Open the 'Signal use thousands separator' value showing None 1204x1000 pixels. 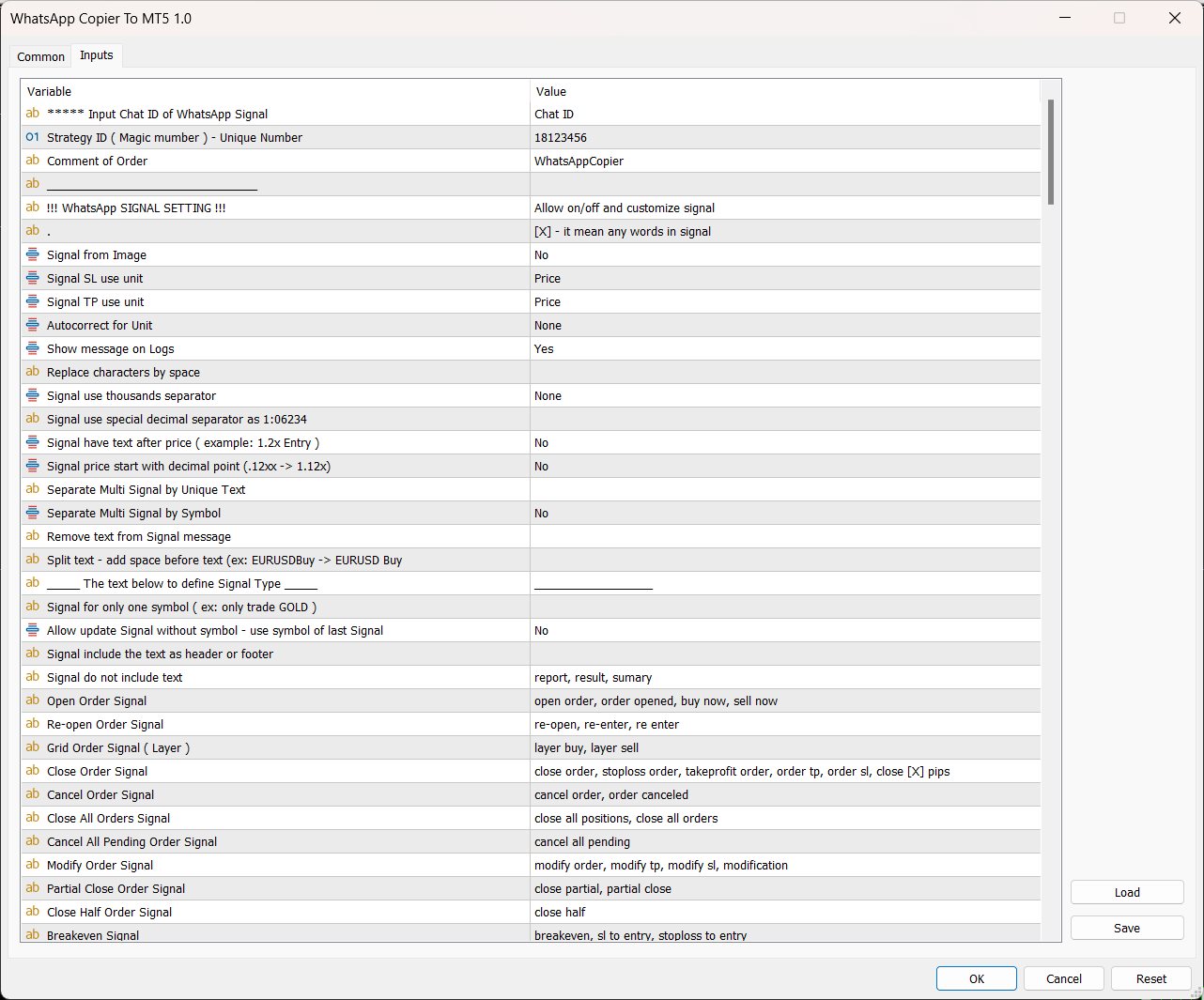[785, 395]
